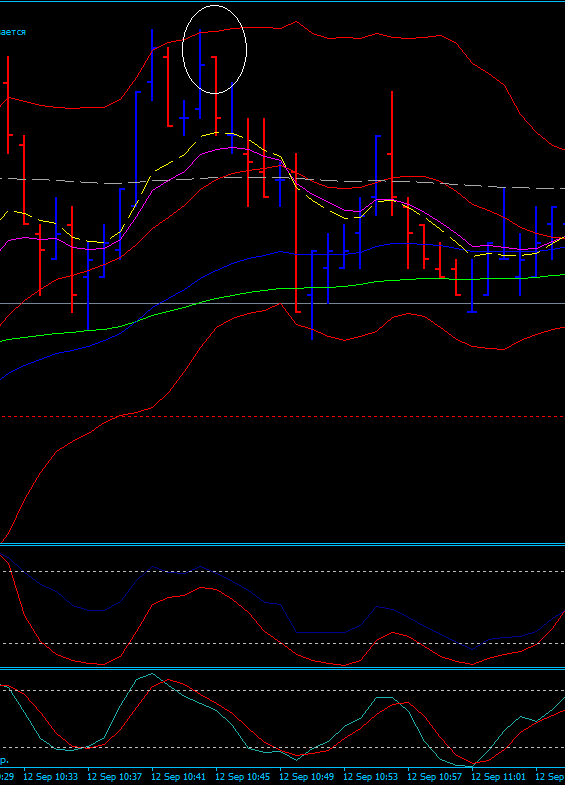Click the 12 Sep 10:33 time label
This screenshot has width=565, height=785.
[51, 776]
